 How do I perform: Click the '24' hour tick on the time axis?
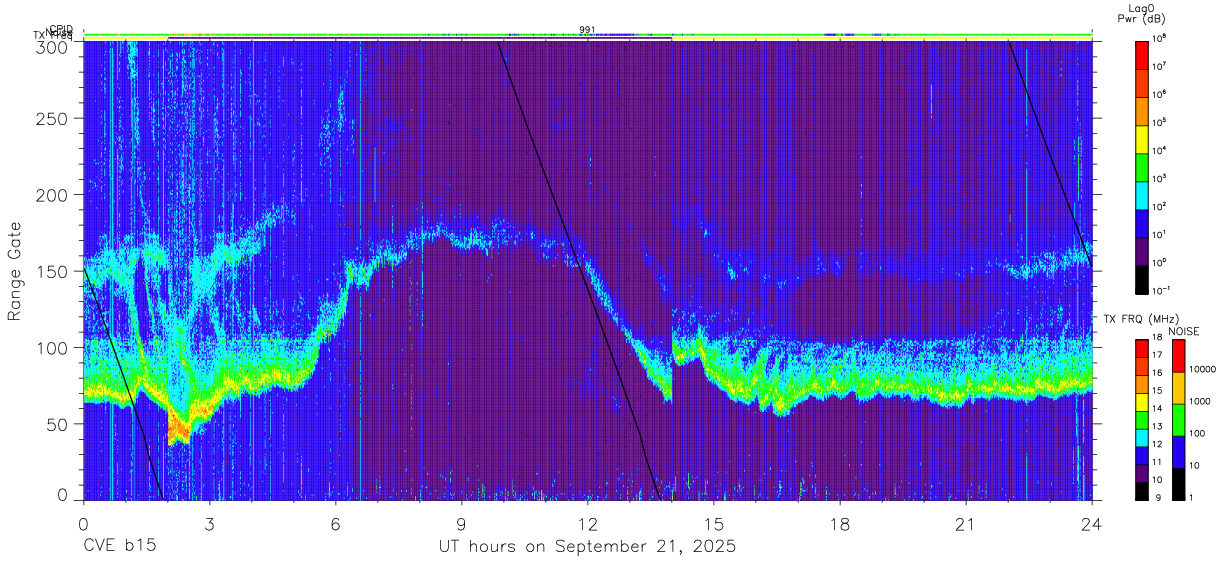tap(1092, 523)
